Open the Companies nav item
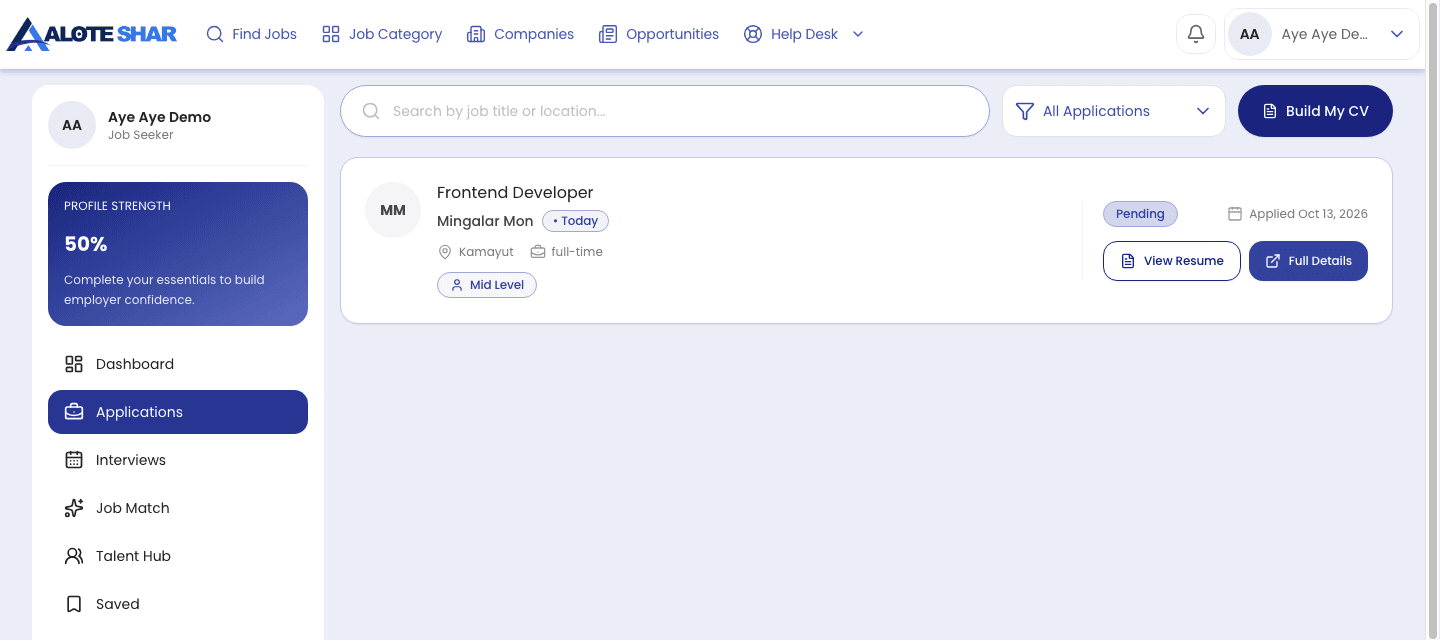The image size is (1440, 640). (521, 34)
